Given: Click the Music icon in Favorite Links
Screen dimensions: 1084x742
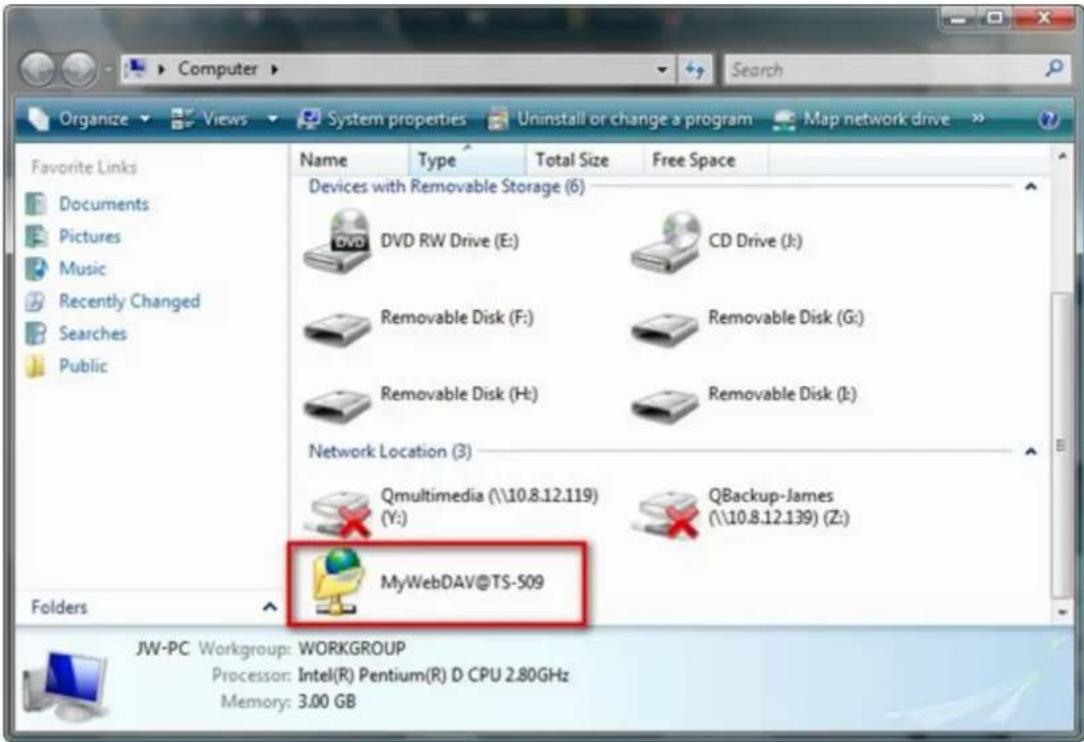Looking at the screenshot, I should tap(36, 268).
